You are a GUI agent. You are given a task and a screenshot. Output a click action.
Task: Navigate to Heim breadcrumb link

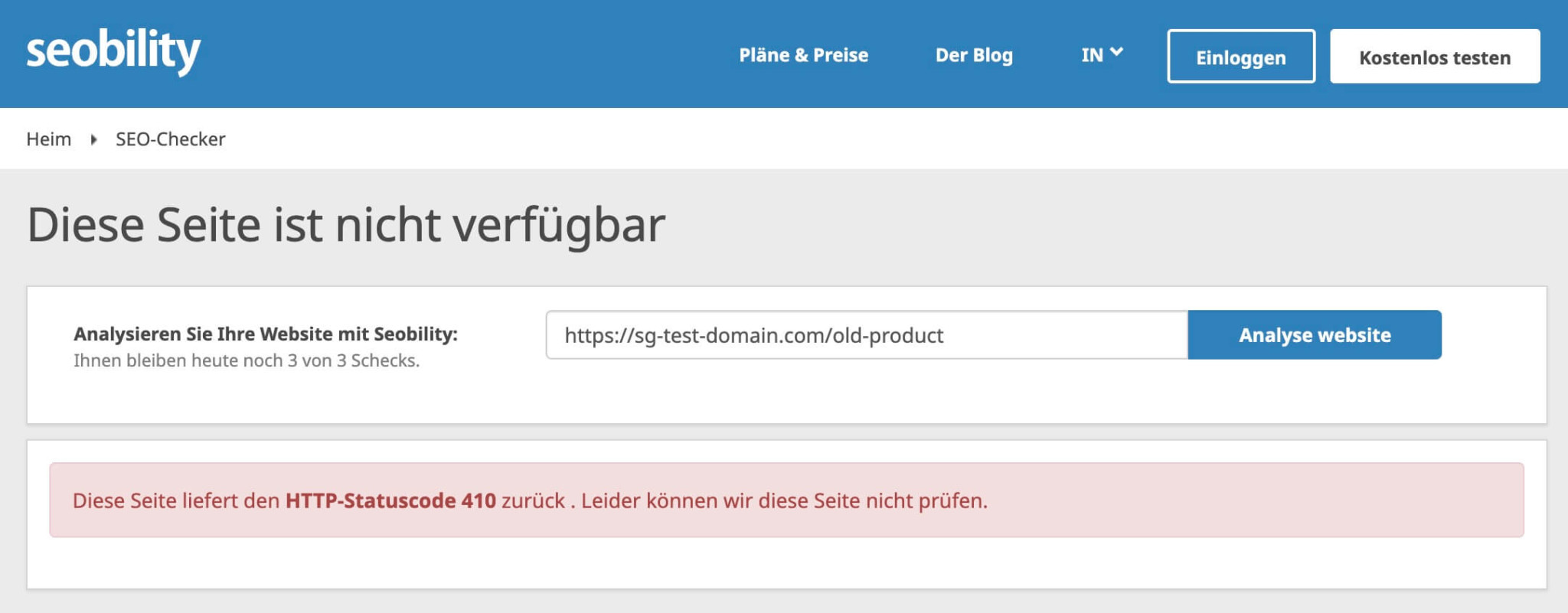tap(49, 139)
